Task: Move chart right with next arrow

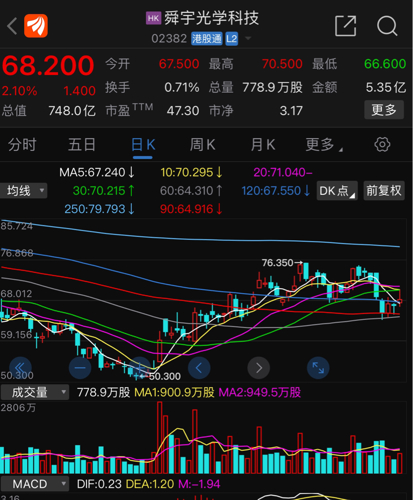Action: point(259,368)
